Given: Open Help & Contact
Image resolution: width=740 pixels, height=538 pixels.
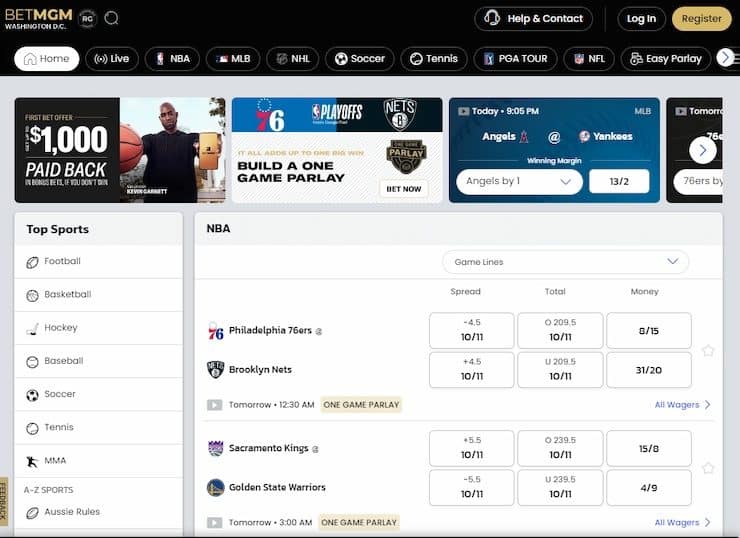Looking at the screenshot, I should (x=533, y=19).
